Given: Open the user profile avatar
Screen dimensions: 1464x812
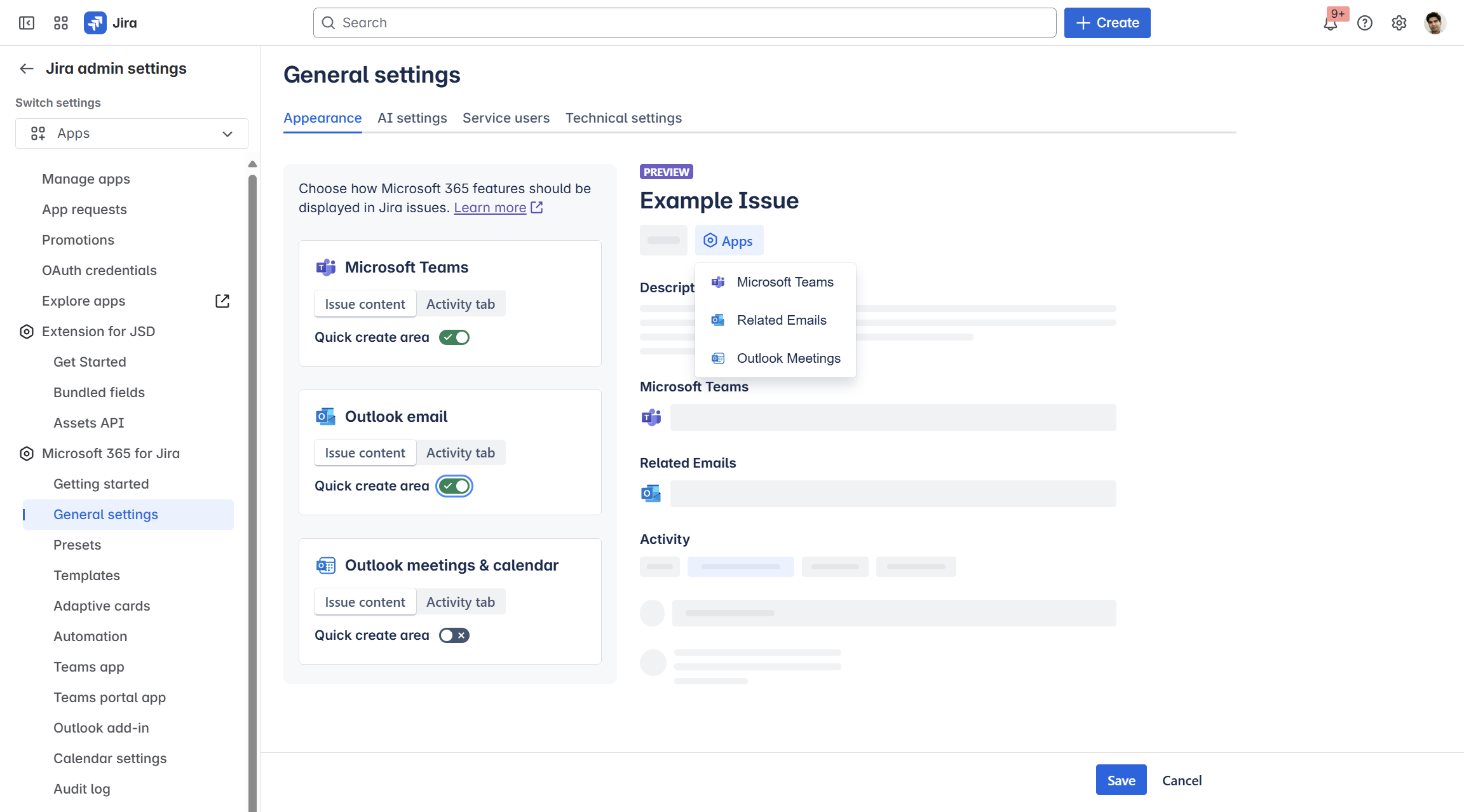Looking at the screenshot, I should click(x=1435, y=23).
